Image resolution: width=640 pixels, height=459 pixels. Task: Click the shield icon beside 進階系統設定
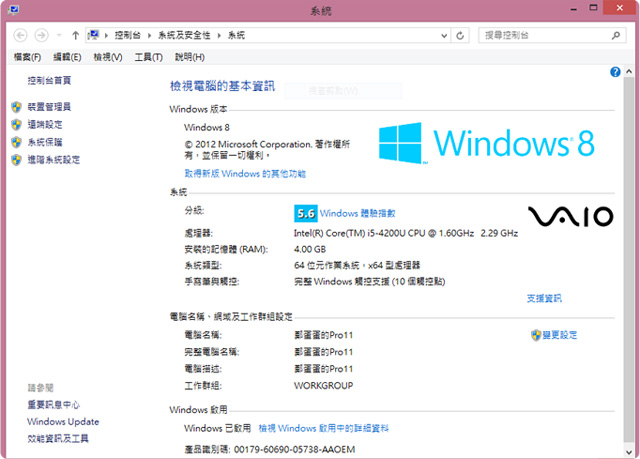pyautogui.click(x=16, y=160)
